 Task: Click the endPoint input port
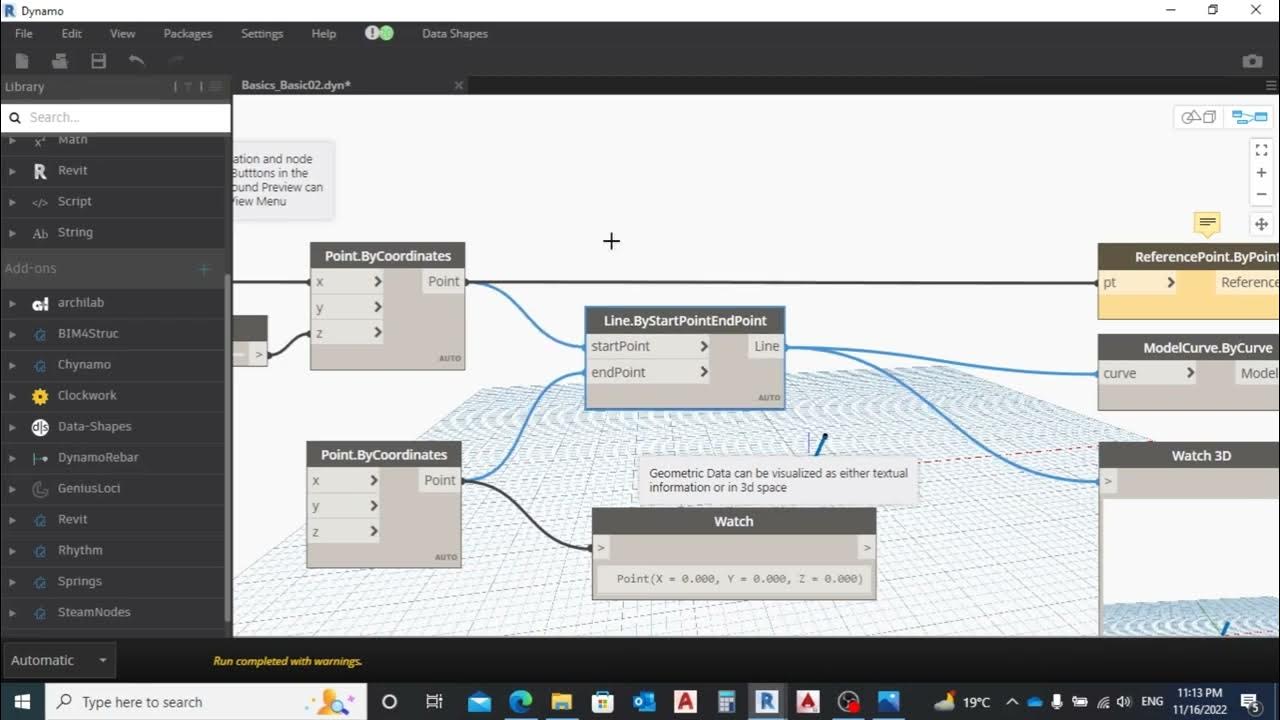point(649,372)
